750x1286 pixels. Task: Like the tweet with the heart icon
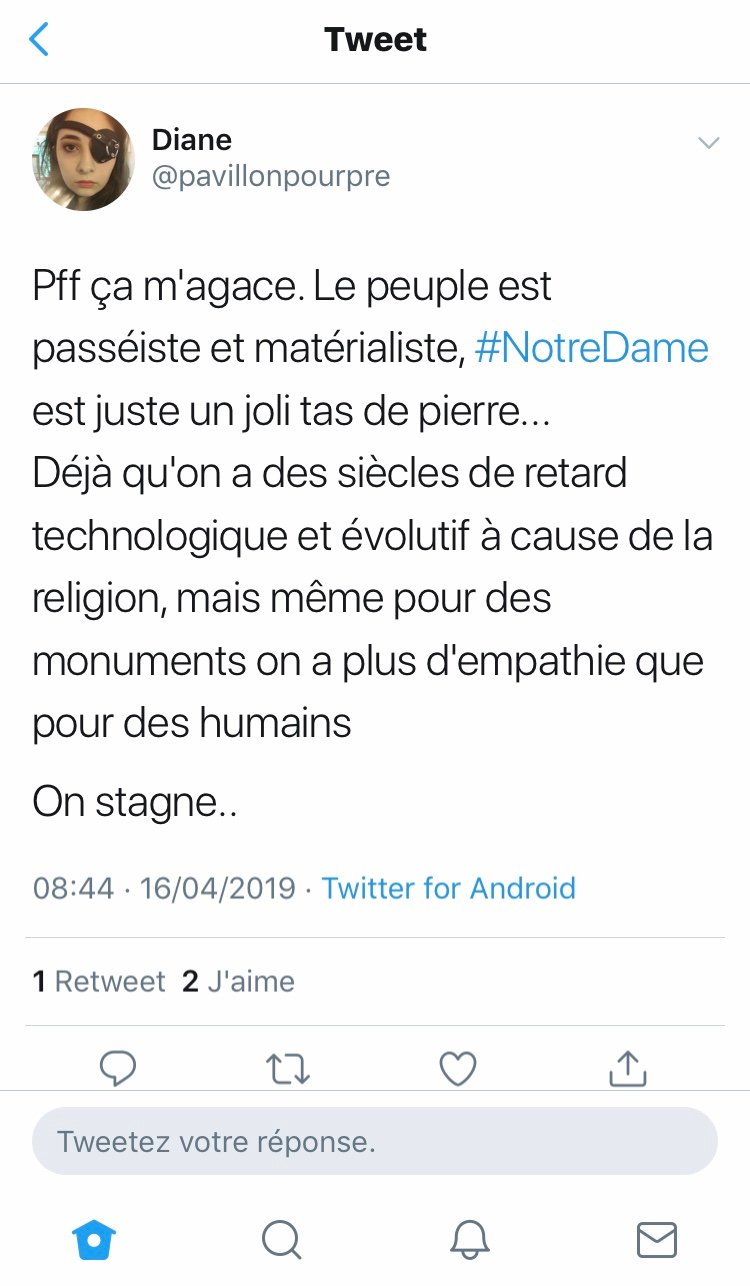tap(458, 1068)
